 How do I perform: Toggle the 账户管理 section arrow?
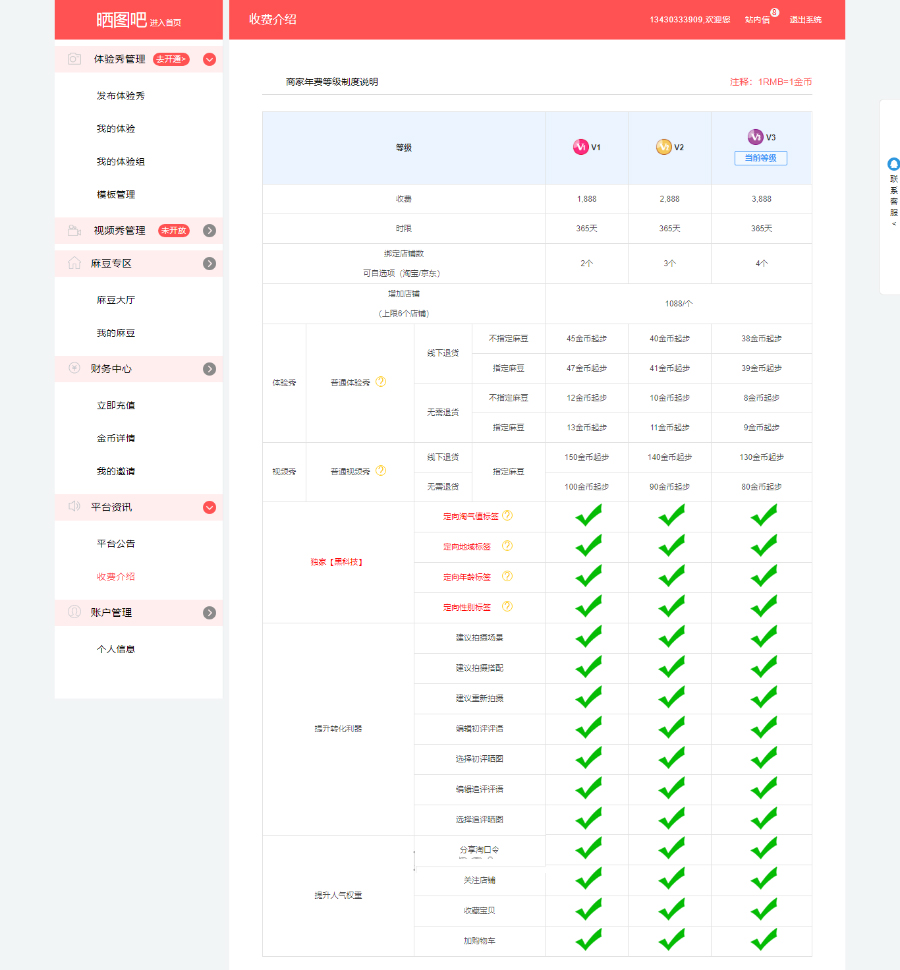click(x=210, y=612)
